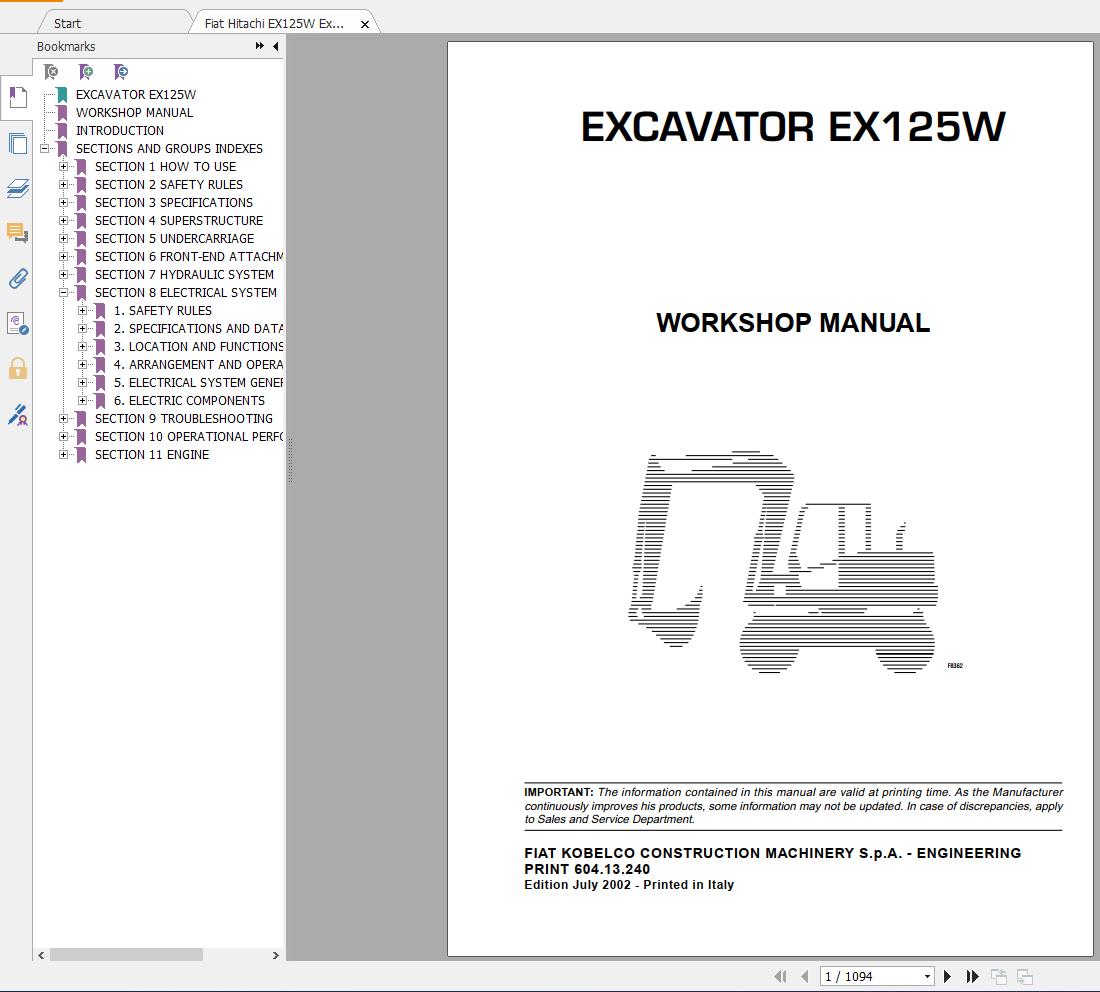Image resolution: width=1100 pixels, height=992 pixels.
Task: Expand 1. SAFETY RULES sub-bookmark
Action: pos(82,311)
